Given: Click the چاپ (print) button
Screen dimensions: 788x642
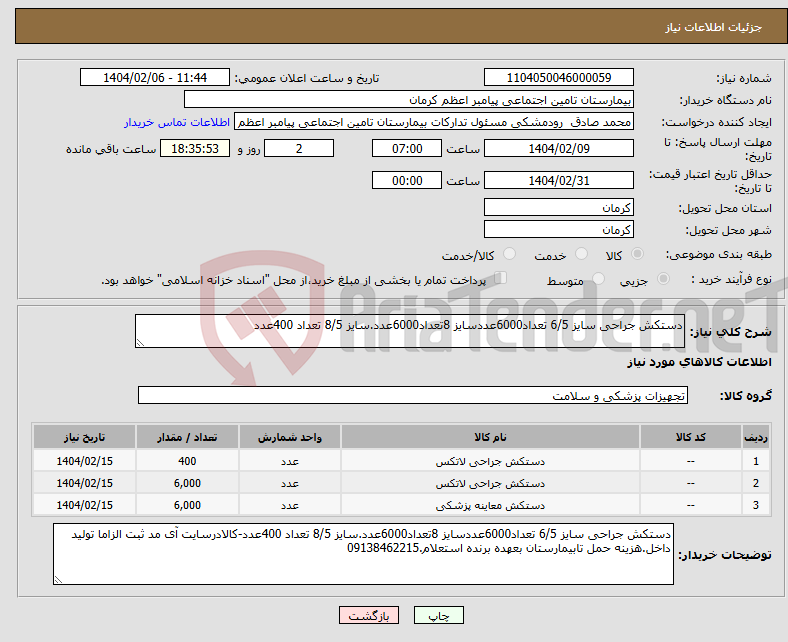Looking at the screenshot, I should pos(438,615).
